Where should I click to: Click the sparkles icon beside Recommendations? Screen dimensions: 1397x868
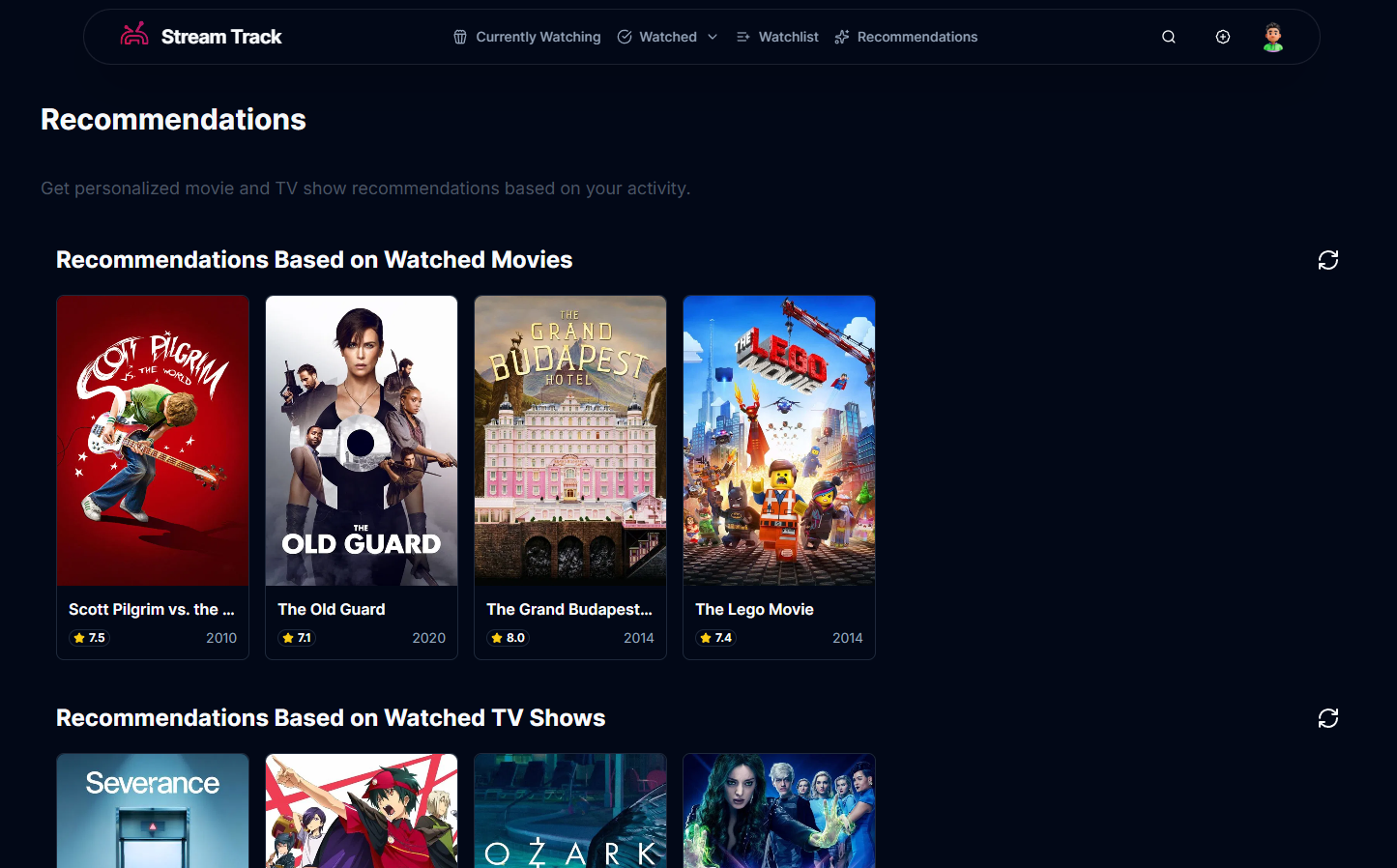(x=841, y=36)
